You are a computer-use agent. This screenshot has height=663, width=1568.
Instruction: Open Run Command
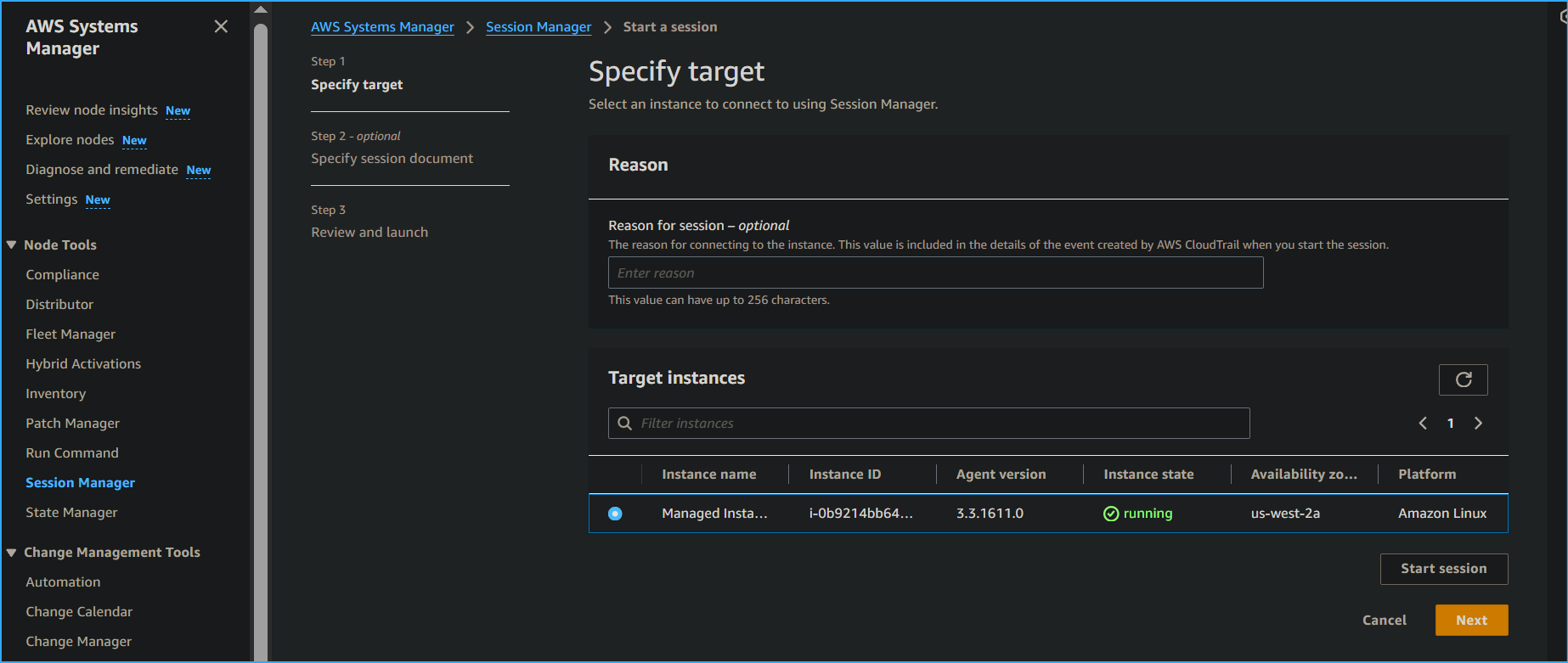click(x=72, y=453)
